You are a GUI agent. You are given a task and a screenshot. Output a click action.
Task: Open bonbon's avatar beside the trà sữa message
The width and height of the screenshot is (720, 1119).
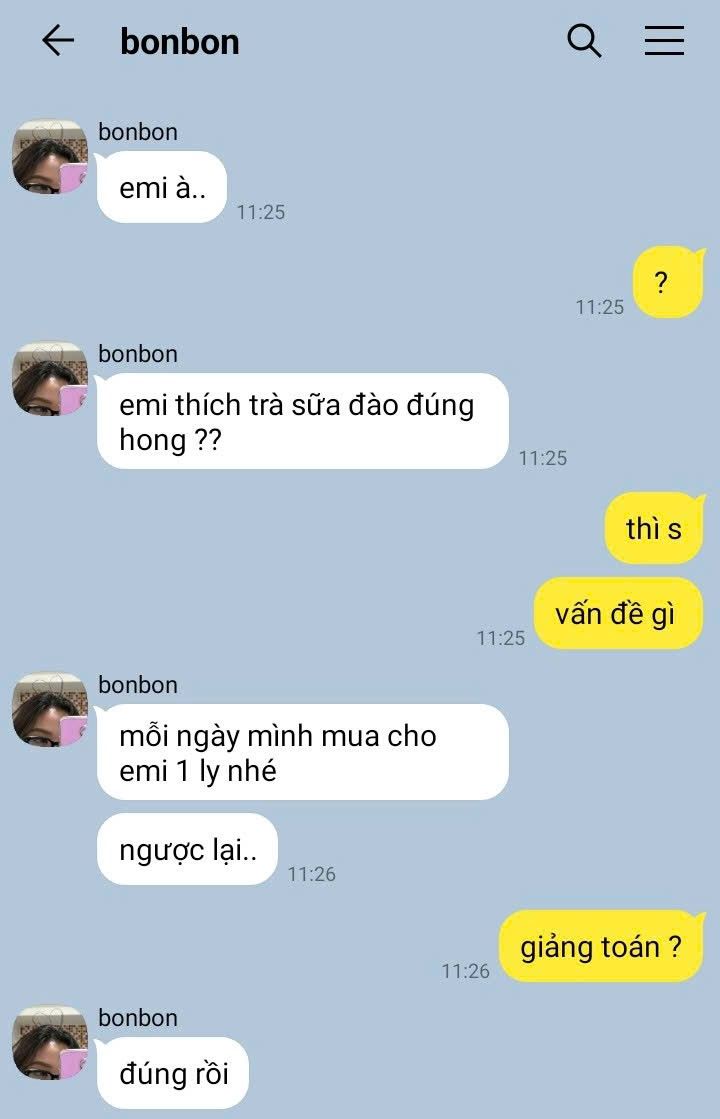[x=50, y=379]
